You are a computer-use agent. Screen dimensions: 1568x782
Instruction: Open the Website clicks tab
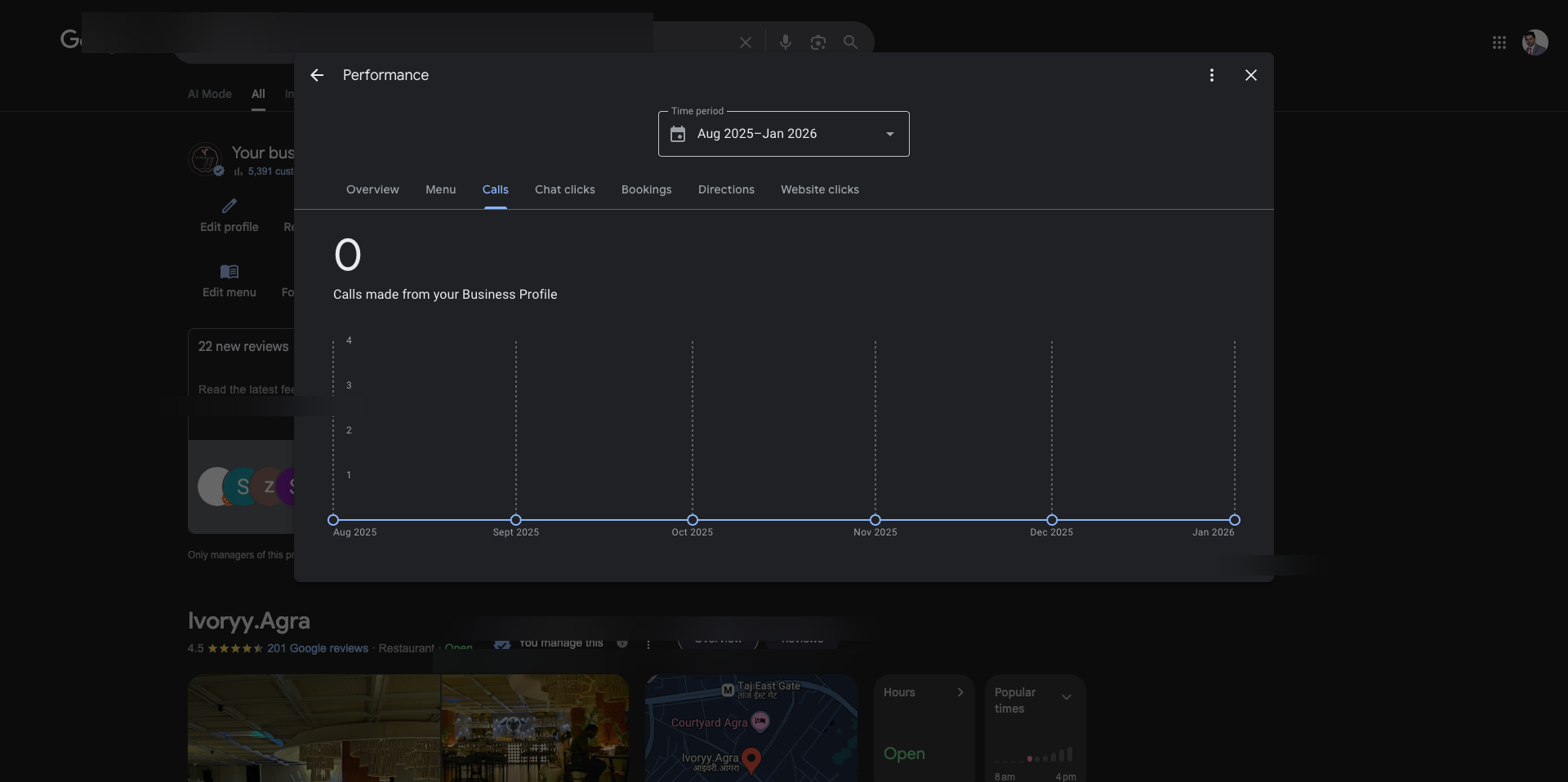pos(820,189)
